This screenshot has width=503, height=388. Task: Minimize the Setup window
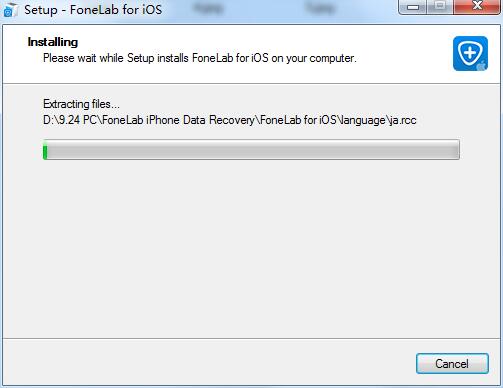[x=413, y=7]
